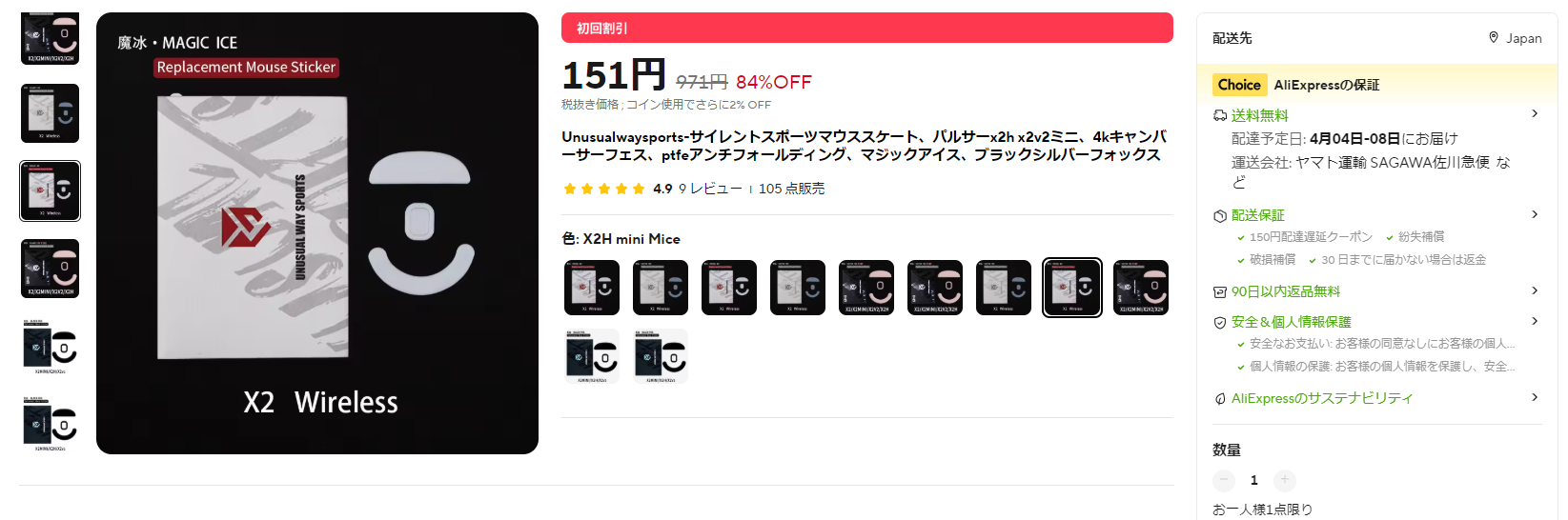The width and height of the screenshot is (1568, 520).
Task: Expand the security and privacy chevron
Action: [x=1535, y=321]
